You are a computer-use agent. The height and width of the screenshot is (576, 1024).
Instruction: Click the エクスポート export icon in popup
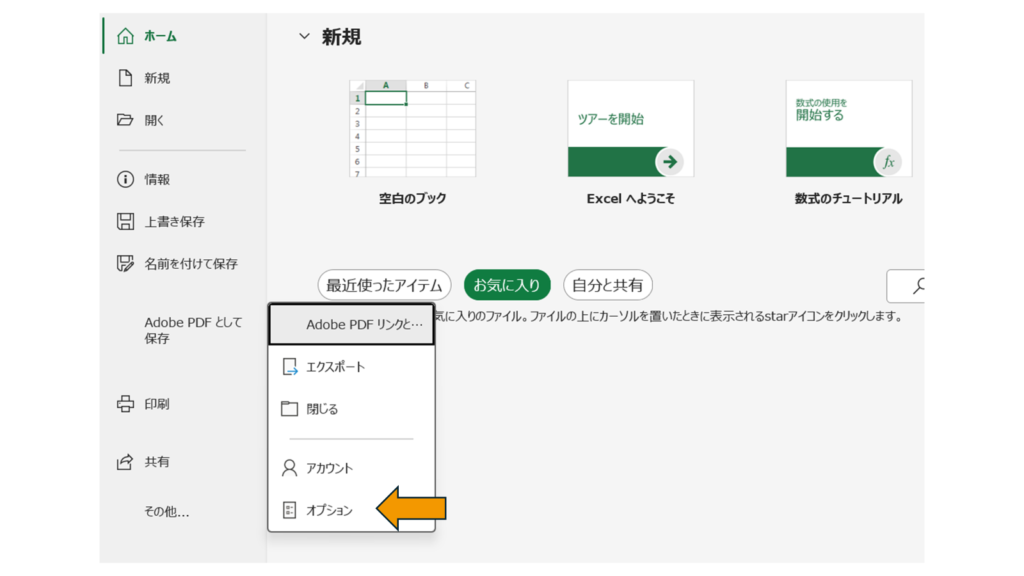click(x=290, y=367)
